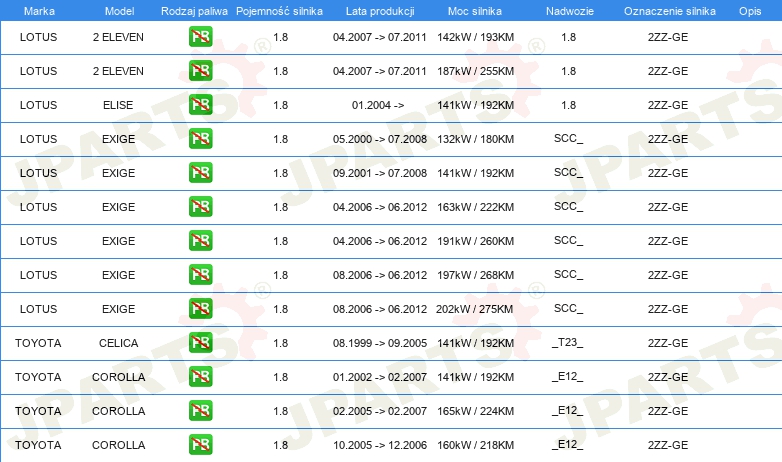
Task: Click the Rodzaj paliwa column header
Action: tap(194, 11)
